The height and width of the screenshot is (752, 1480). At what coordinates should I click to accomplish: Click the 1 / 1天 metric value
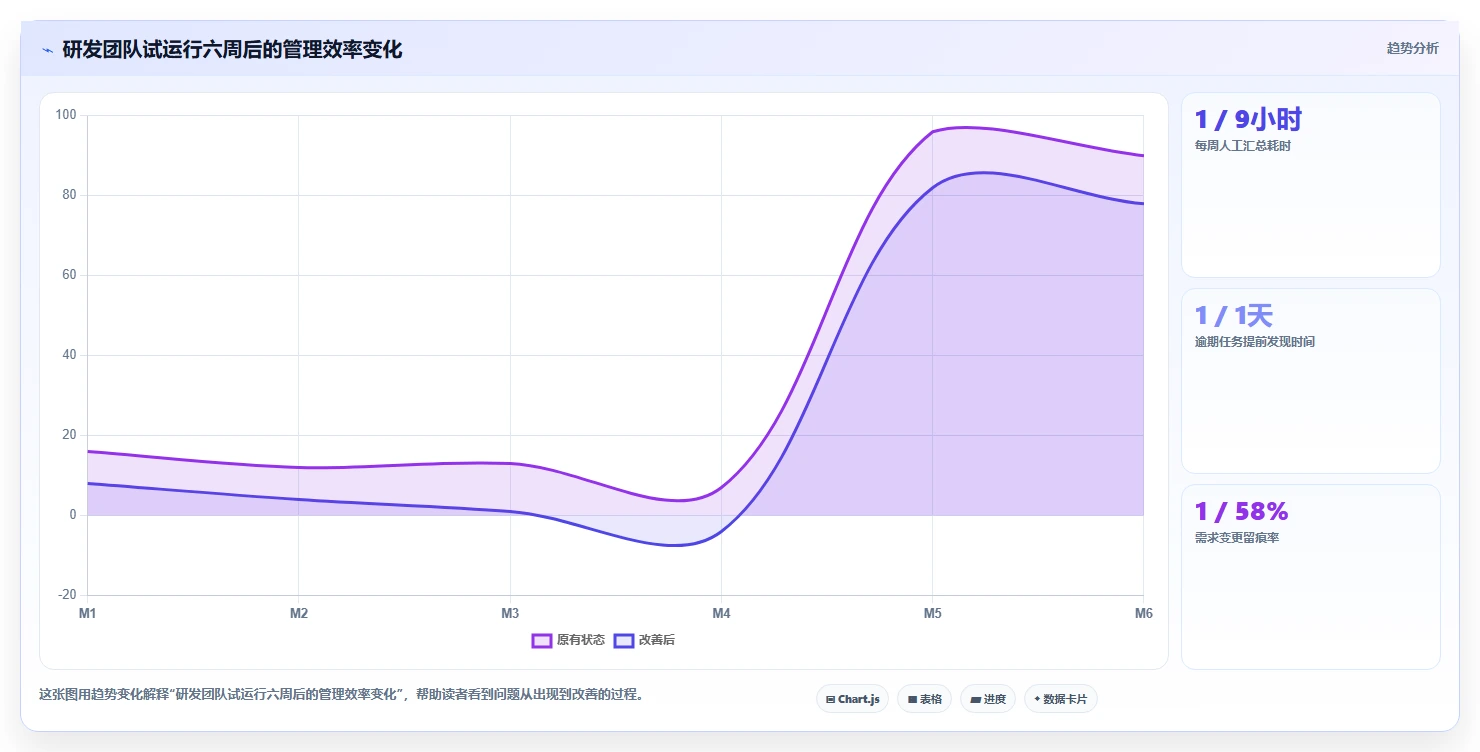click(1233, 316)
